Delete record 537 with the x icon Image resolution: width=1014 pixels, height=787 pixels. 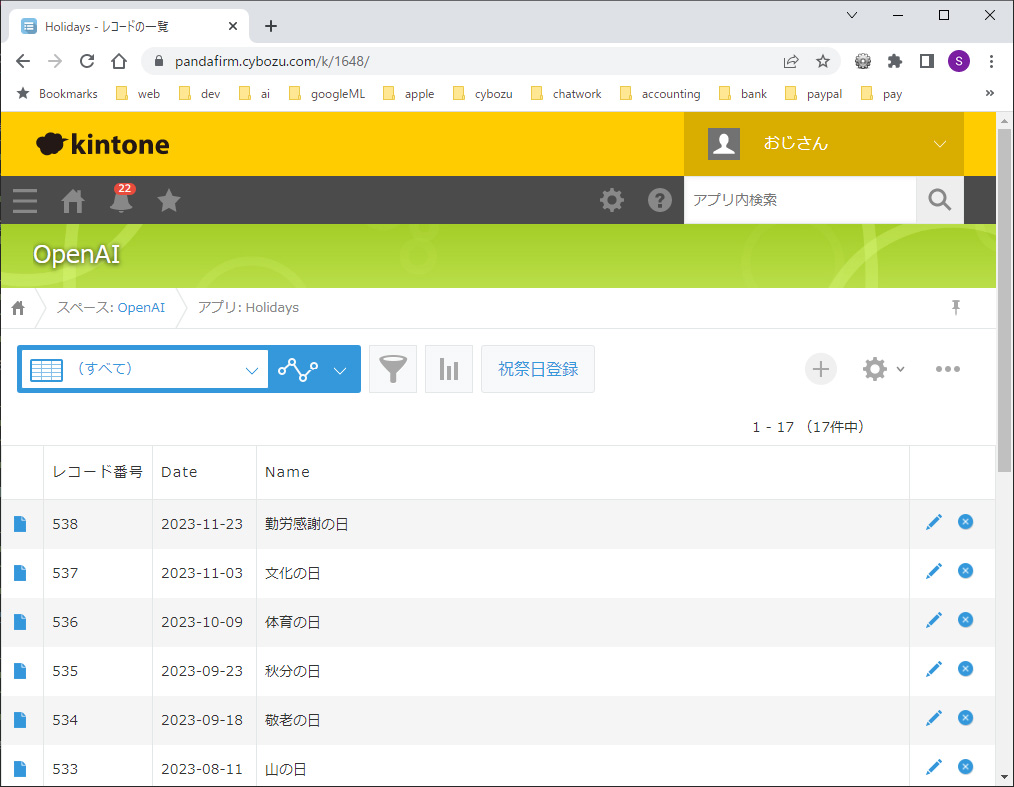[965, 571]
